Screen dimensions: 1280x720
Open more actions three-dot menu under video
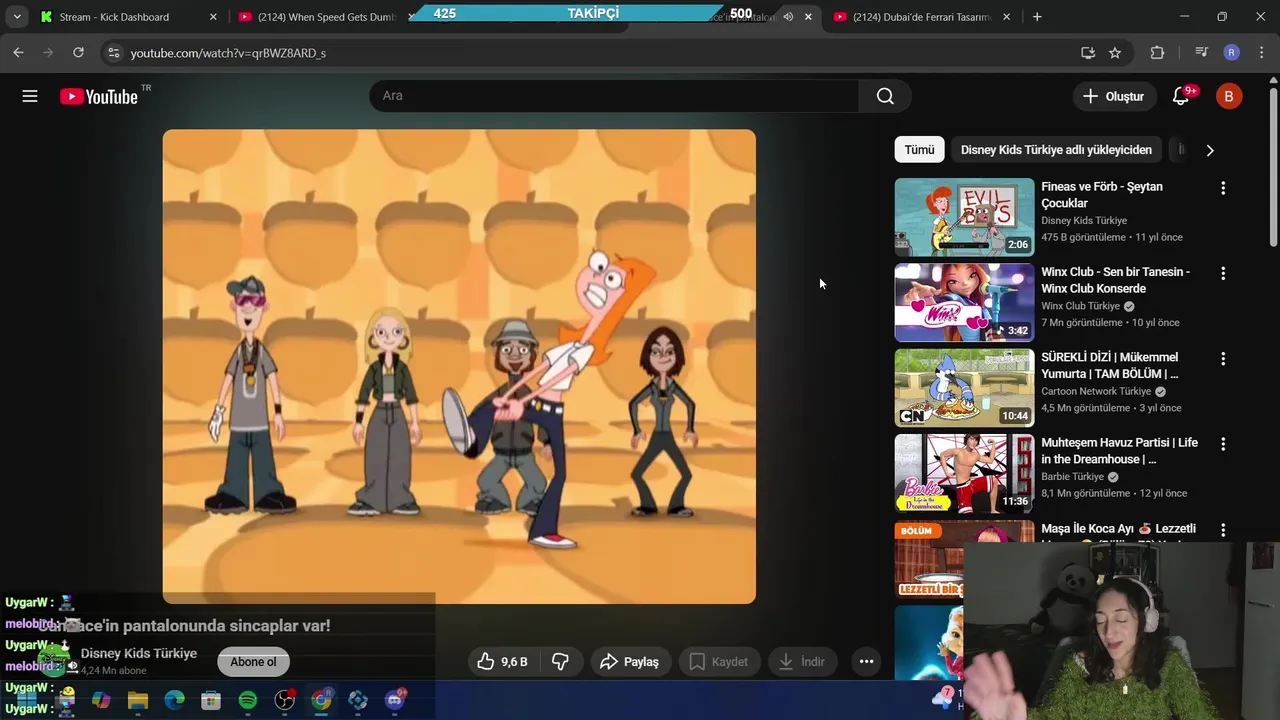(866, 661)
